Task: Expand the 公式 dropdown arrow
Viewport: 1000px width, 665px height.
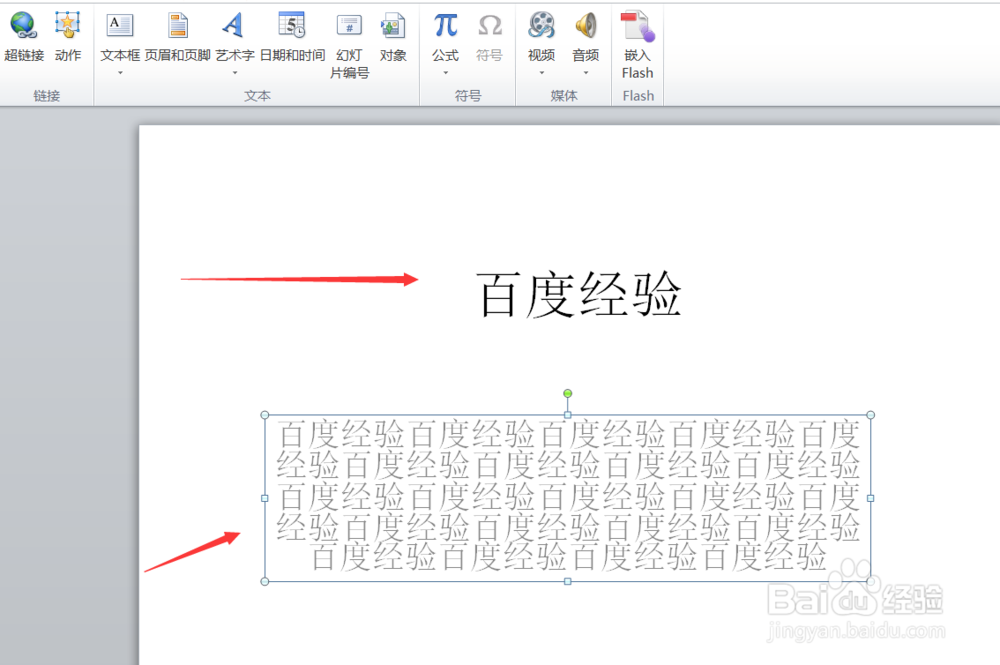Action: 445,73
